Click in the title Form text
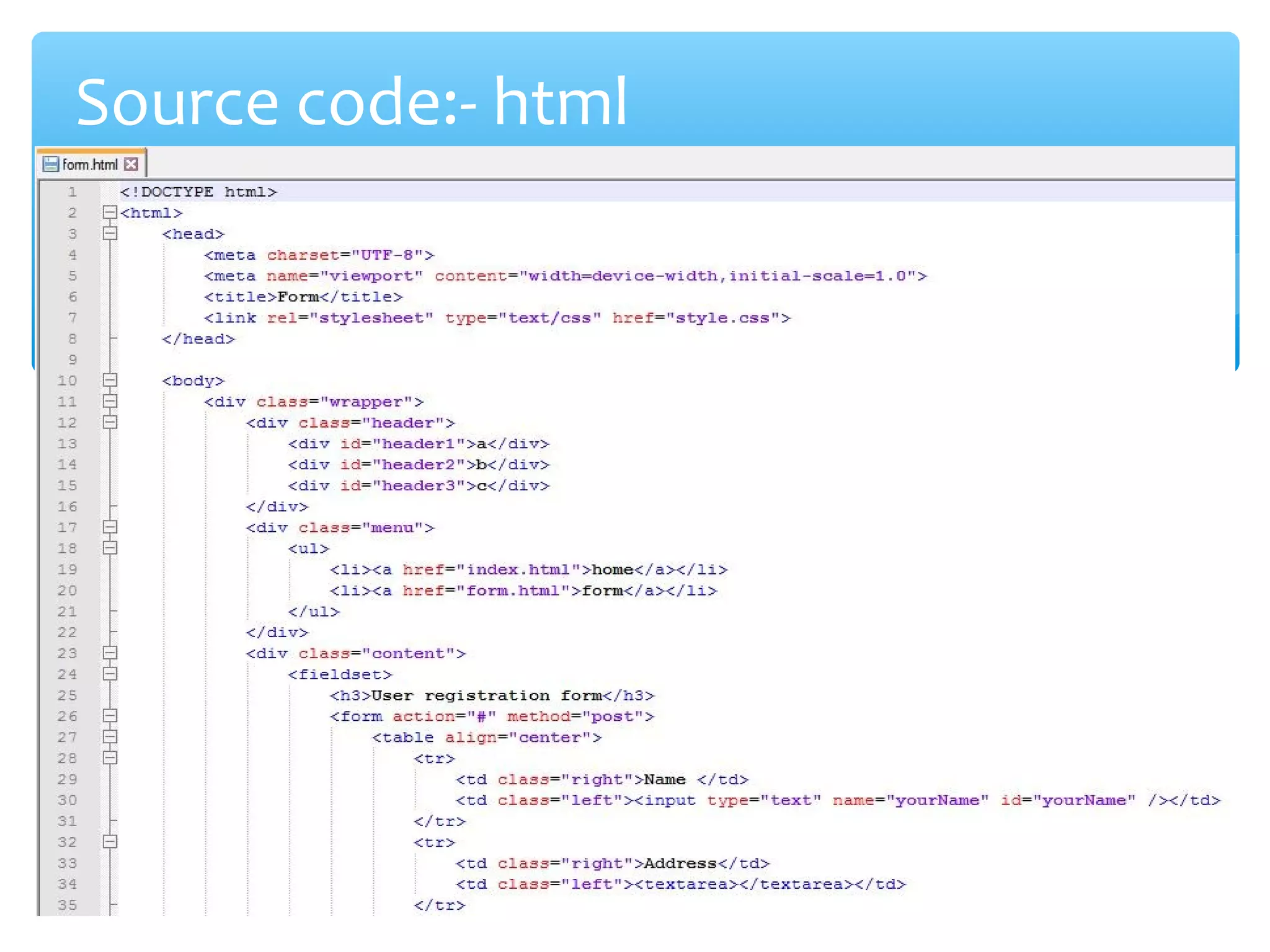Viewport: 1270px width, 952px height. coord(298,297)
